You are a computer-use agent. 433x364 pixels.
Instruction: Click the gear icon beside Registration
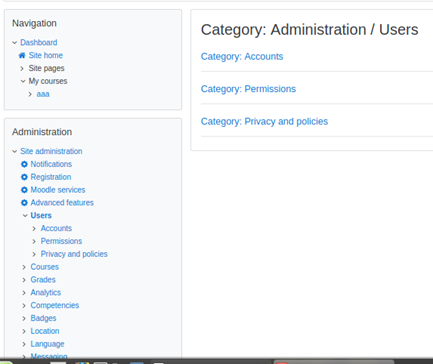click(24, 177)
